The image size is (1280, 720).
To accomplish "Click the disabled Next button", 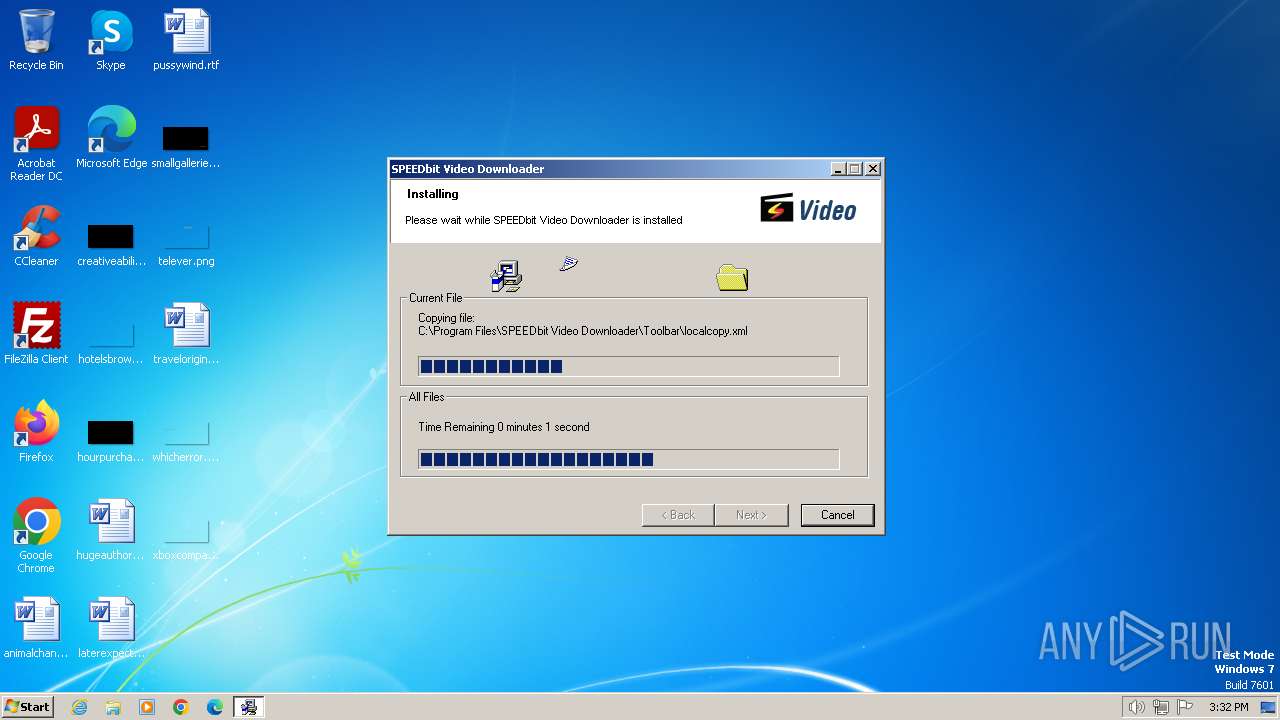I will click(x=751, y=515).
